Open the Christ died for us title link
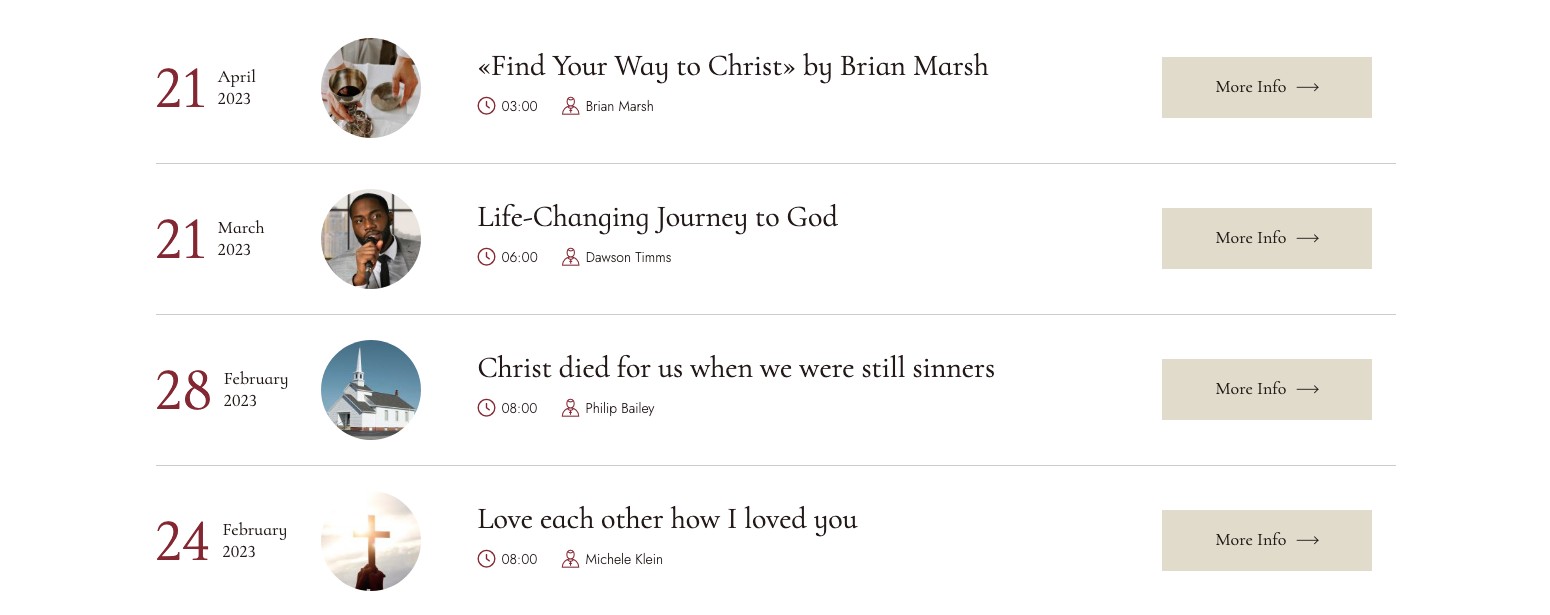 (x=736, y=369)
